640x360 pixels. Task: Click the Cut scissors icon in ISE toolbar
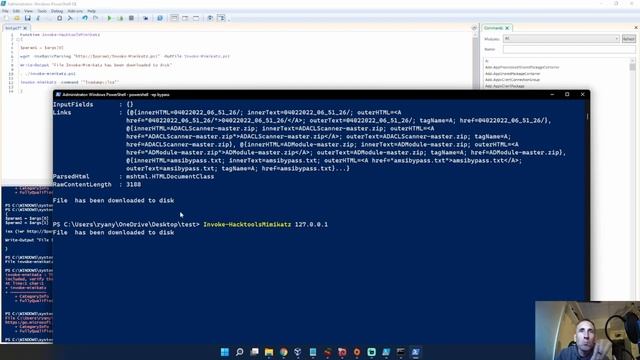[x=38, y=18]
